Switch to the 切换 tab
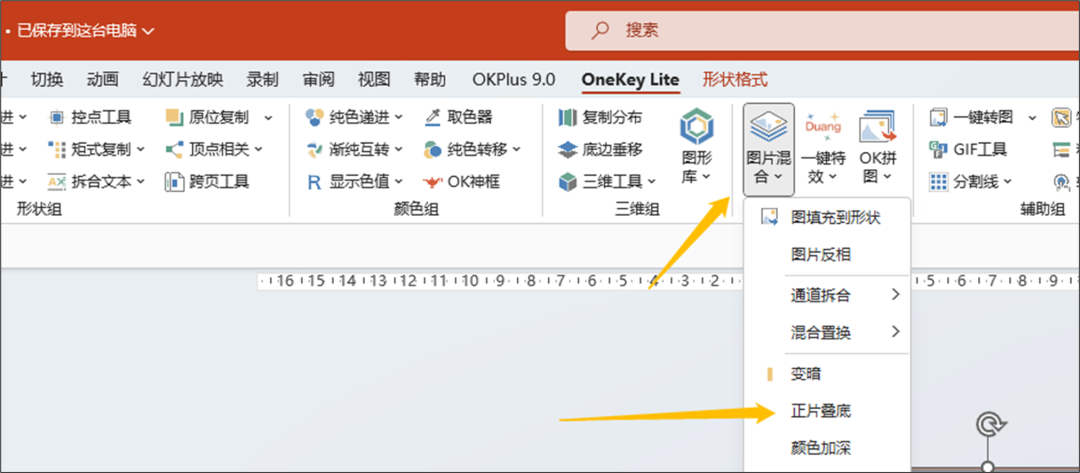Screen dimensions: 1080x473 pyautogui.click(x=47, y=80)
